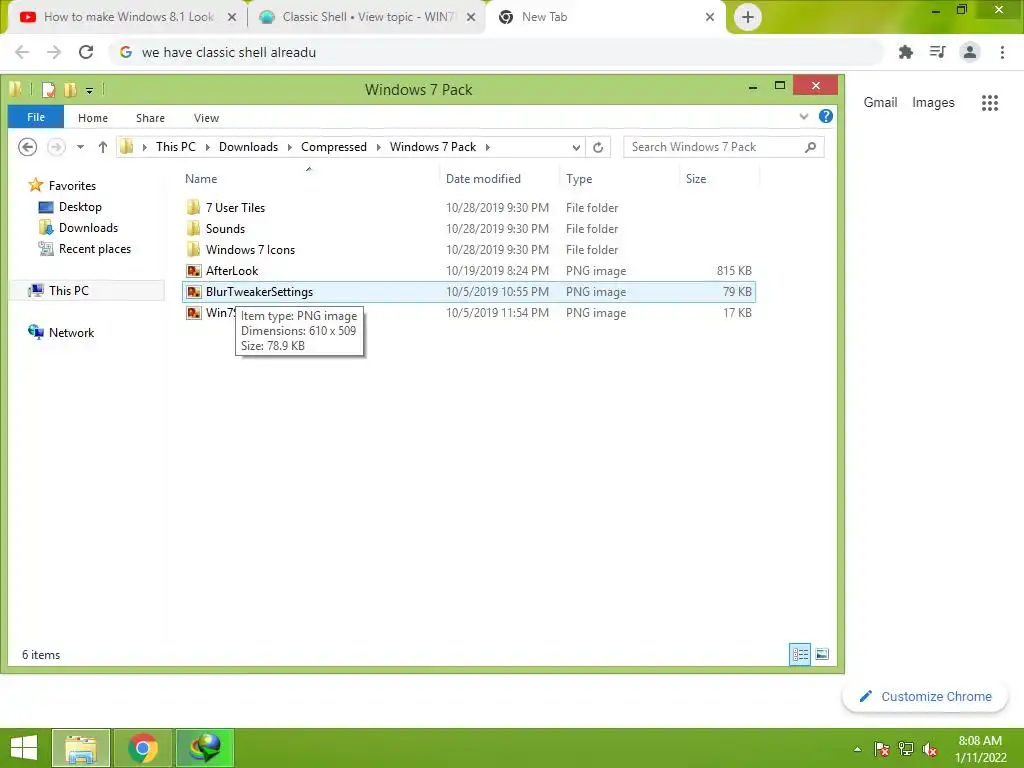Open Customize Quick Access Toolbar dropdown
1024x768 pixels.
coord(89,90)
